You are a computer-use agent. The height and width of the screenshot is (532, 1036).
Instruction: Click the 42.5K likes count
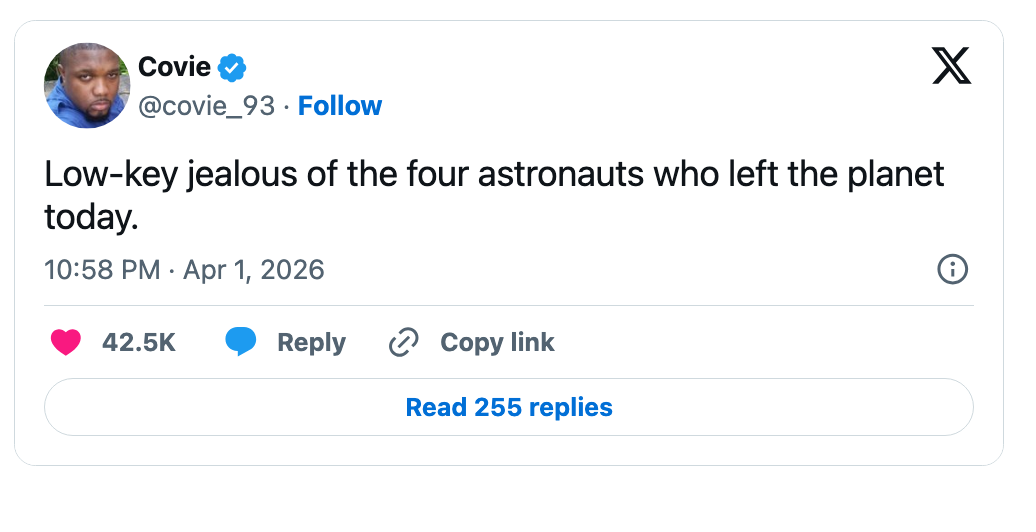(139, 342)
